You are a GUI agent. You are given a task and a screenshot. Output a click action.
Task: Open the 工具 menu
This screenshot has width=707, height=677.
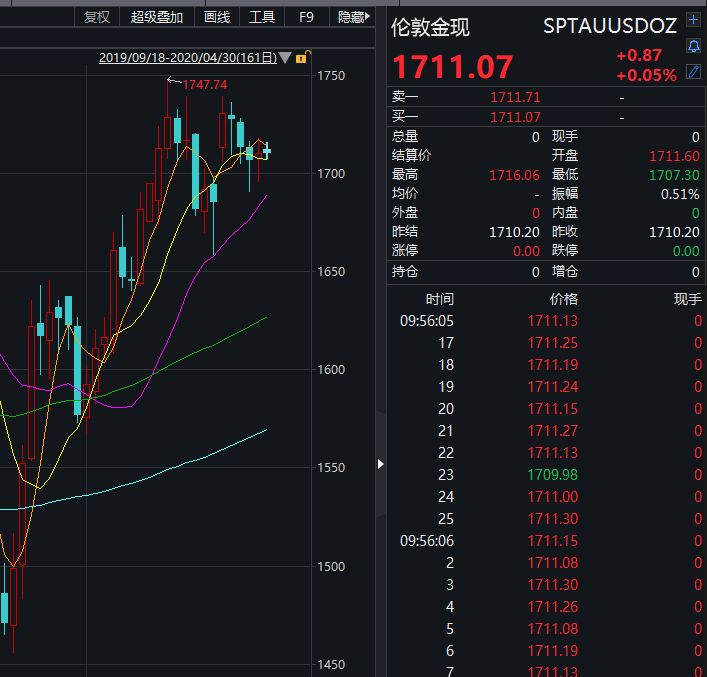tap(262, 17)
